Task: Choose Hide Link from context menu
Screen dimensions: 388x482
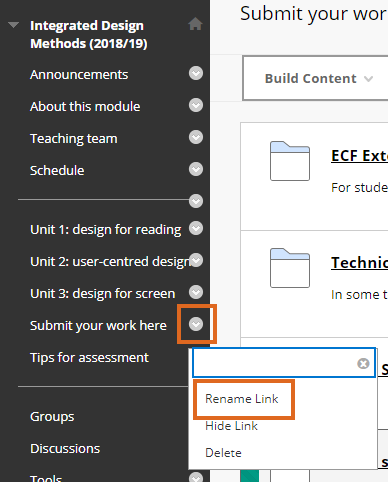Action: tap(231, 426)
